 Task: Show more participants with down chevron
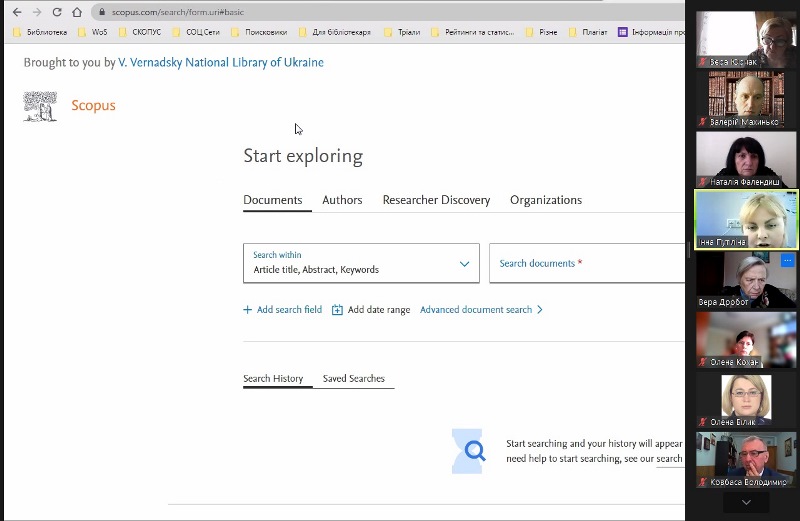pos(746,503)
